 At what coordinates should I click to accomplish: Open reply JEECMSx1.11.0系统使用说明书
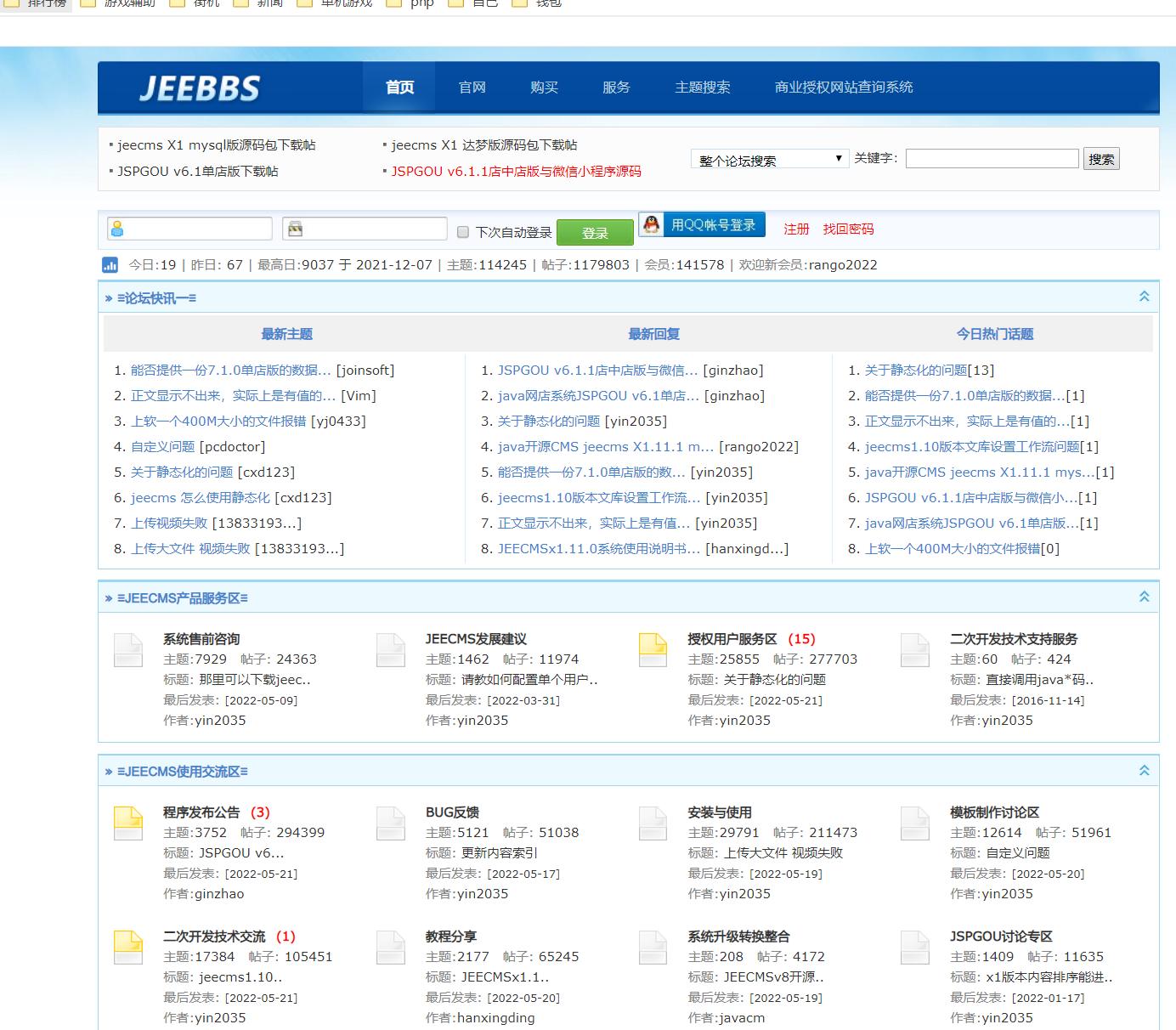[599, 549]
